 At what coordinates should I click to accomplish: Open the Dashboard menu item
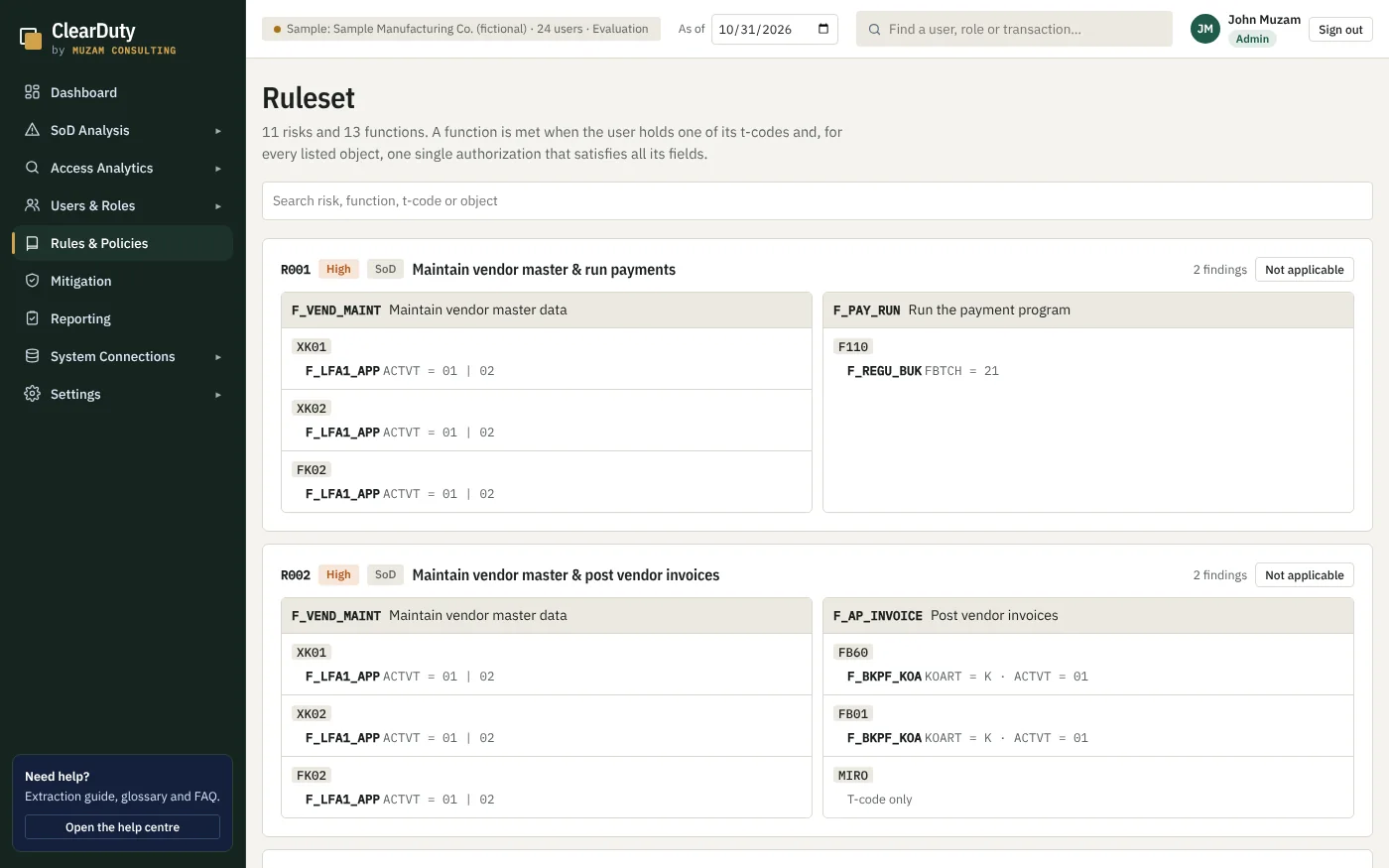coord(123,92)
